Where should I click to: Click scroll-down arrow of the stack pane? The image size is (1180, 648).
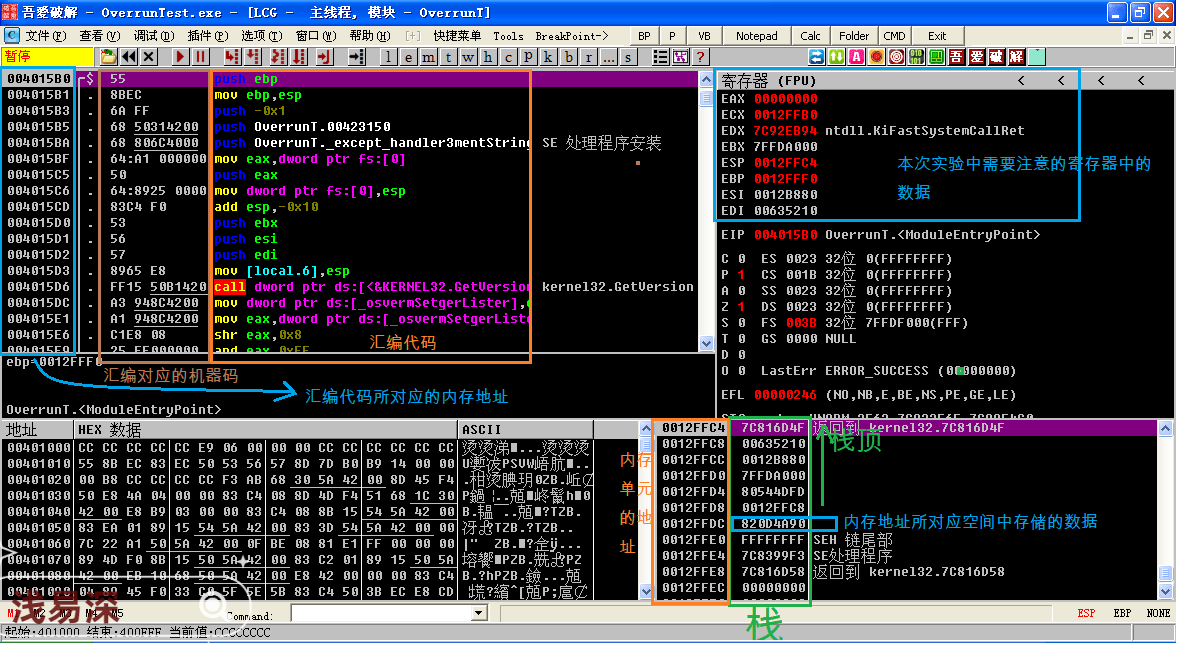pos(1165,592)
